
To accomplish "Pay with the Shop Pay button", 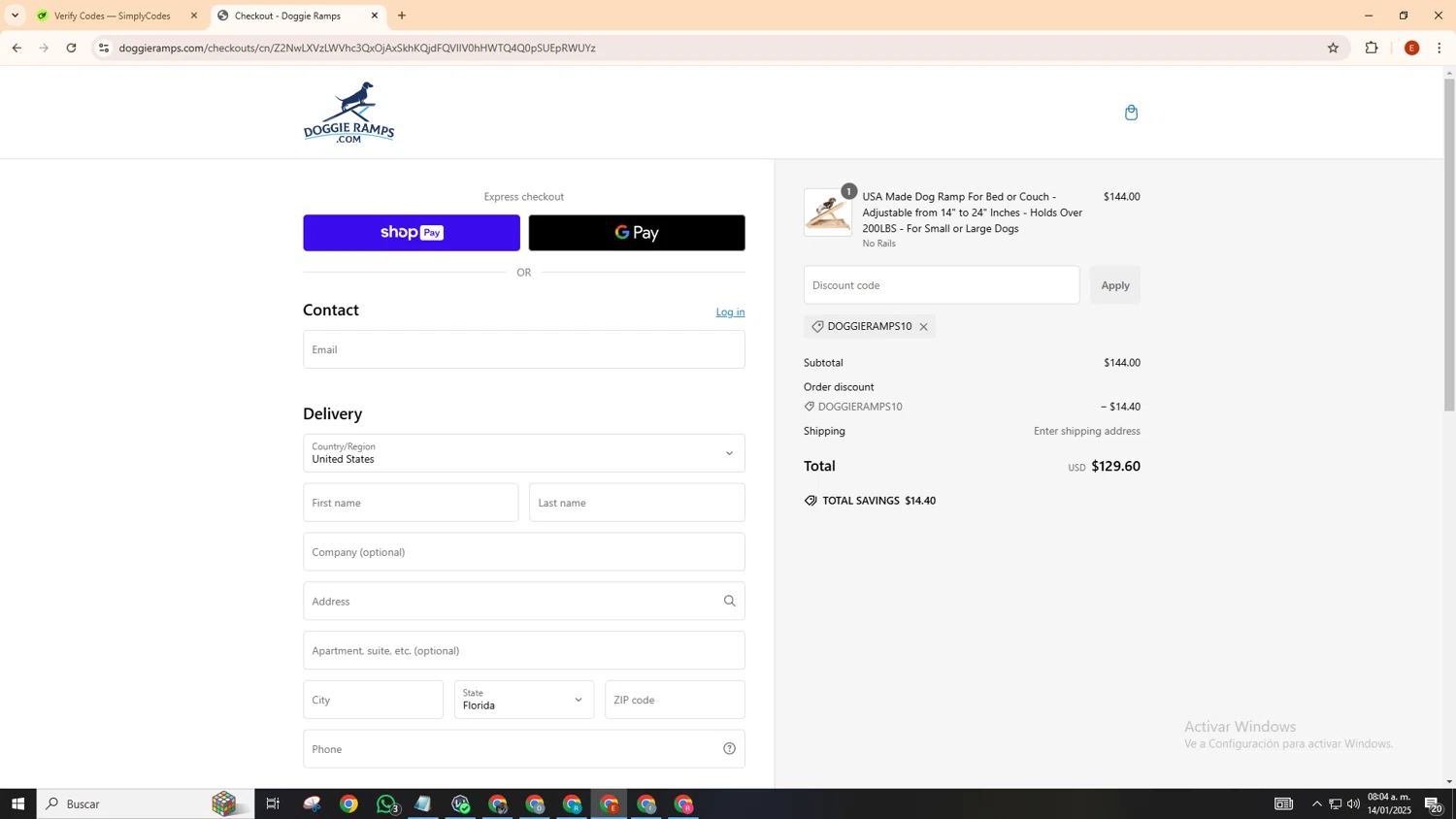I will 412,233.
